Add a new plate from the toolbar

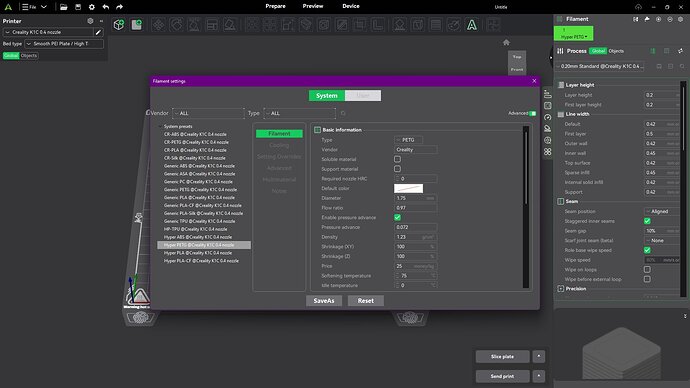click(137, 25)
